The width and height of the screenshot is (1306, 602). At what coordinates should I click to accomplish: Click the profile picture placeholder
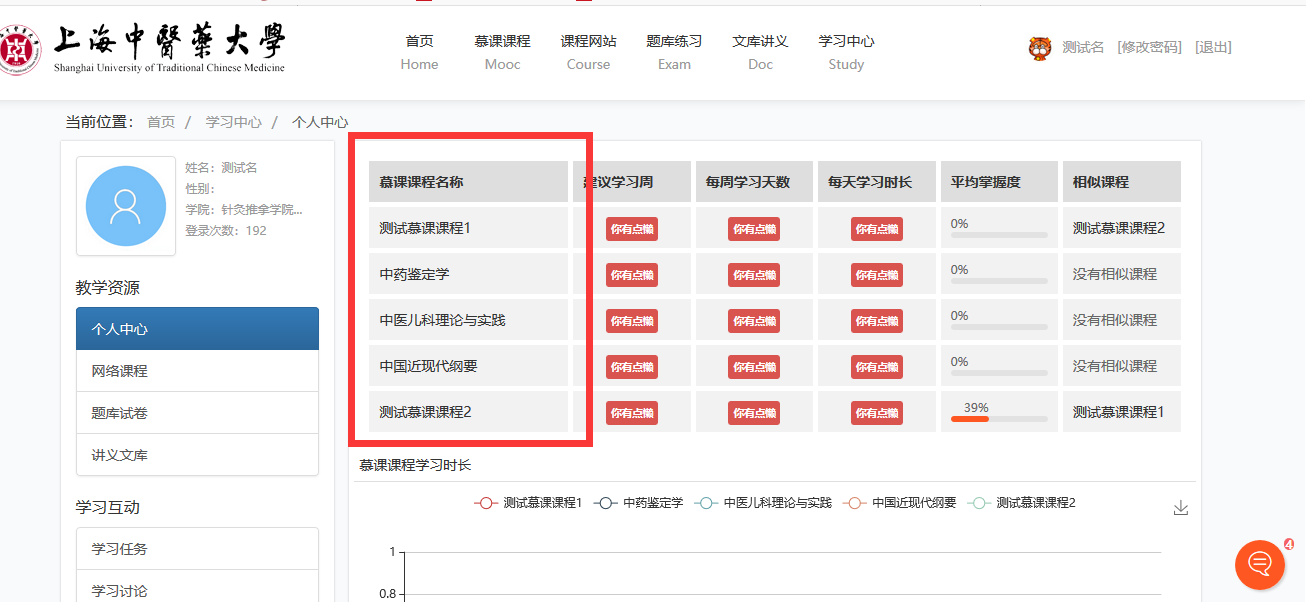click(126, 206)
